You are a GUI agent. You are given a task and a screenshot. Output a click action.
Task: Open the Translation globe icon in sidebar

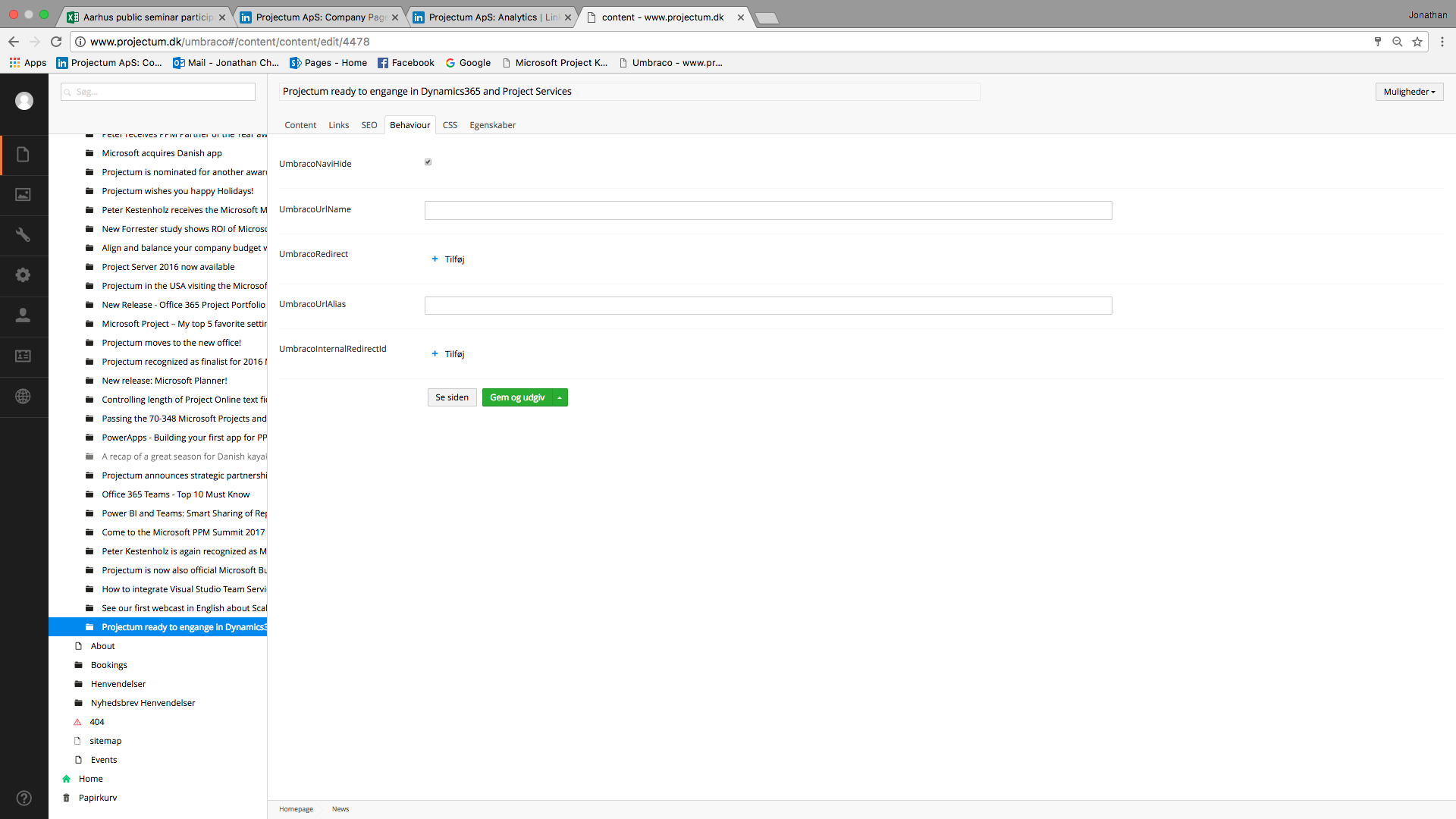click(x=24, y=396)
